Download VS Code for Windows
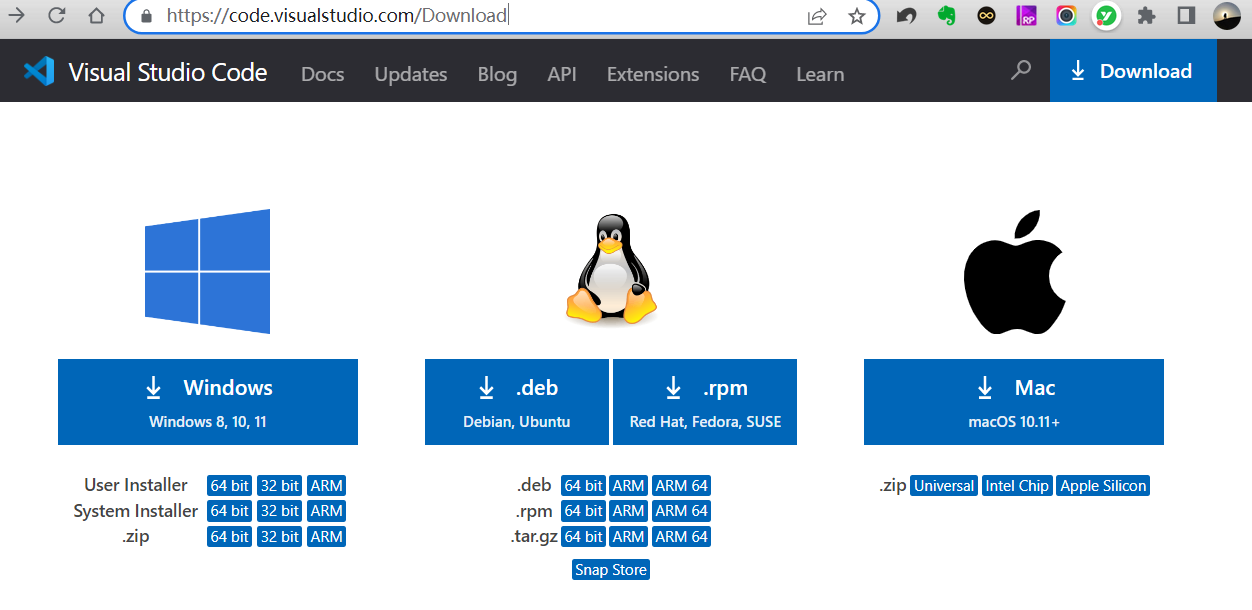Viewport: 1252px width, 610px height. click(208, 402)
